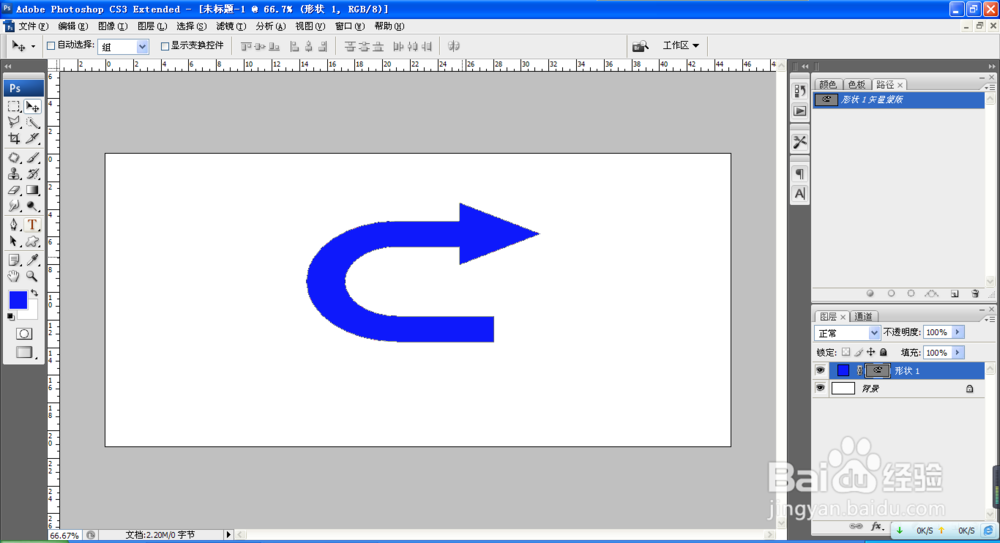Open the 组 auto-select dropdown
This screenshot has width=1000, height=543.
142,47
